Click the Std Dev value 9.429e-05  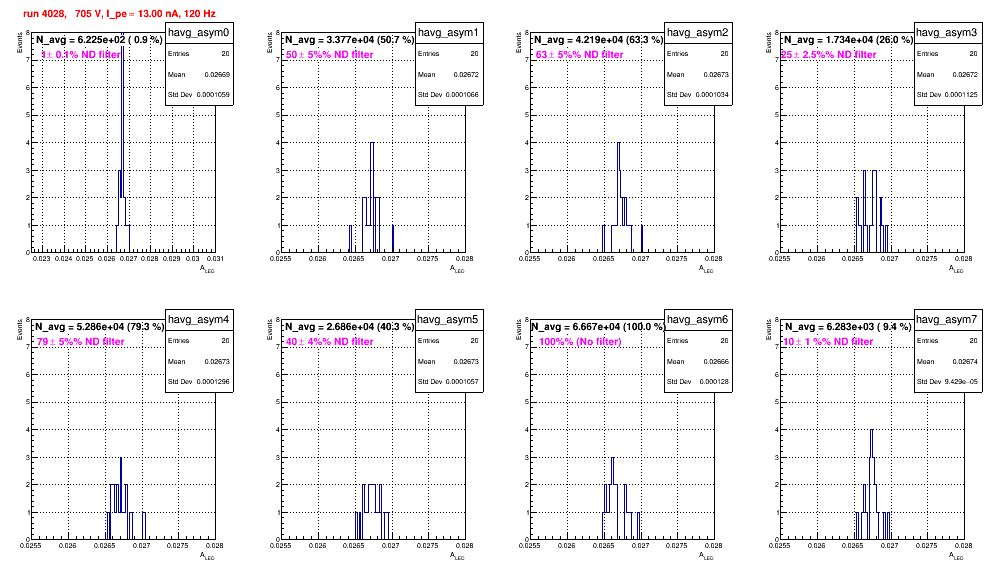pos(963,382)
